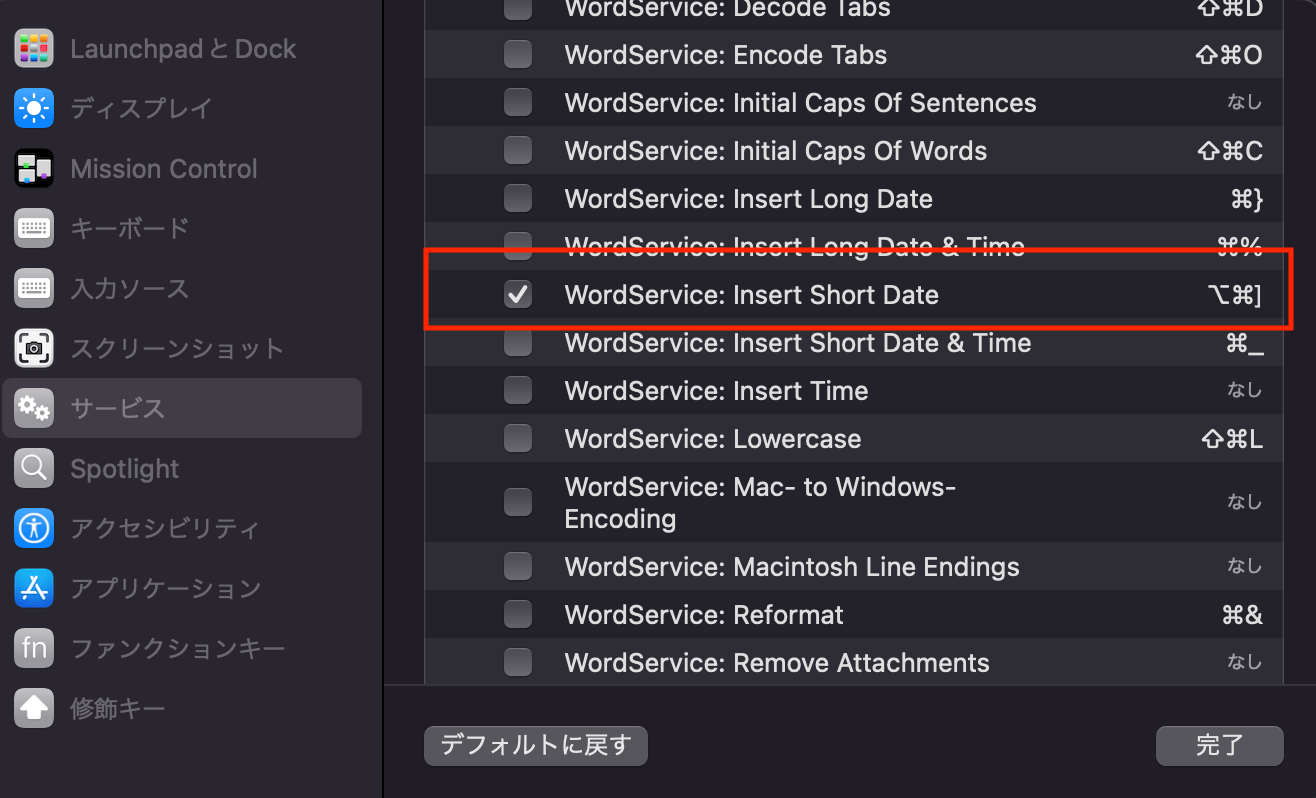Image resolution: width=1316 pixels, height=798 pixels.
Task: Open the スクリーンショット camera icon
Action: (x=34, y=348)
